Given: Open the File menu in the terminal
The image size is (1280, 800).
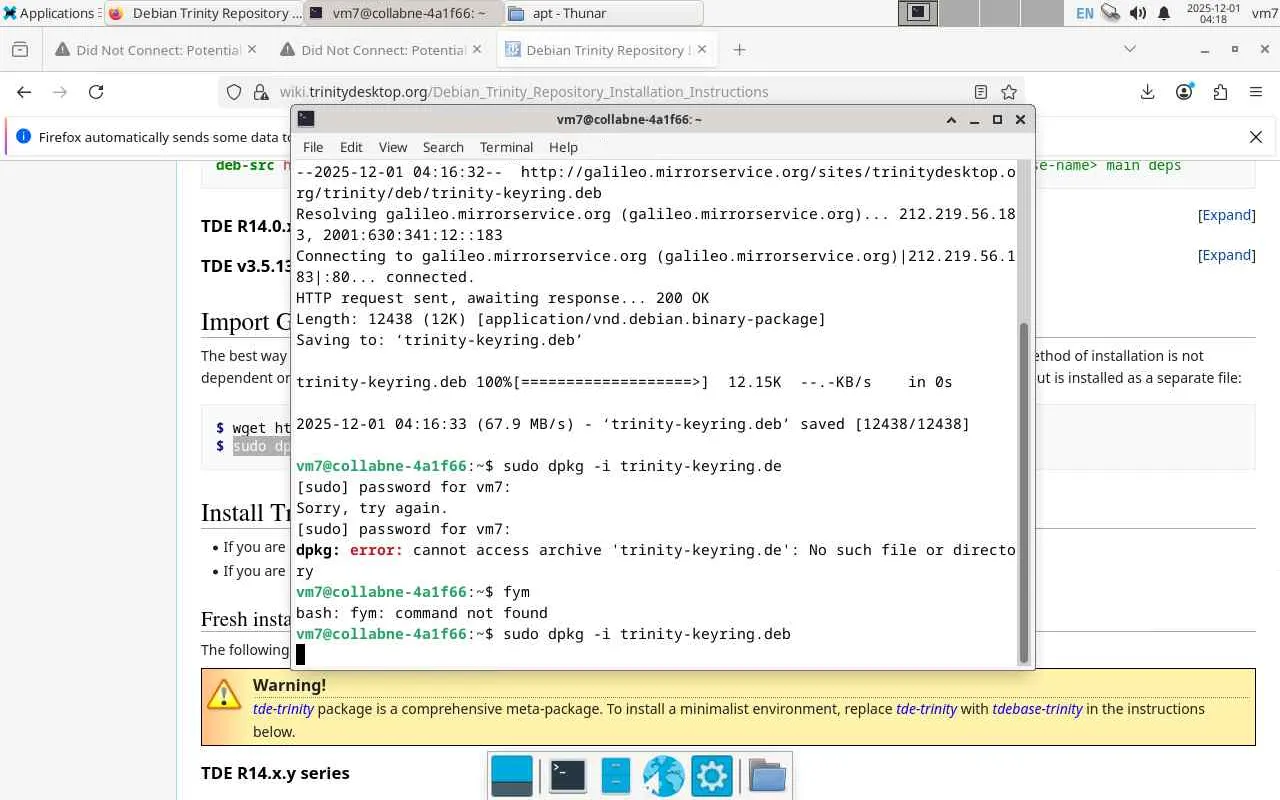Looking at the screenshot, I should [313, 147].
